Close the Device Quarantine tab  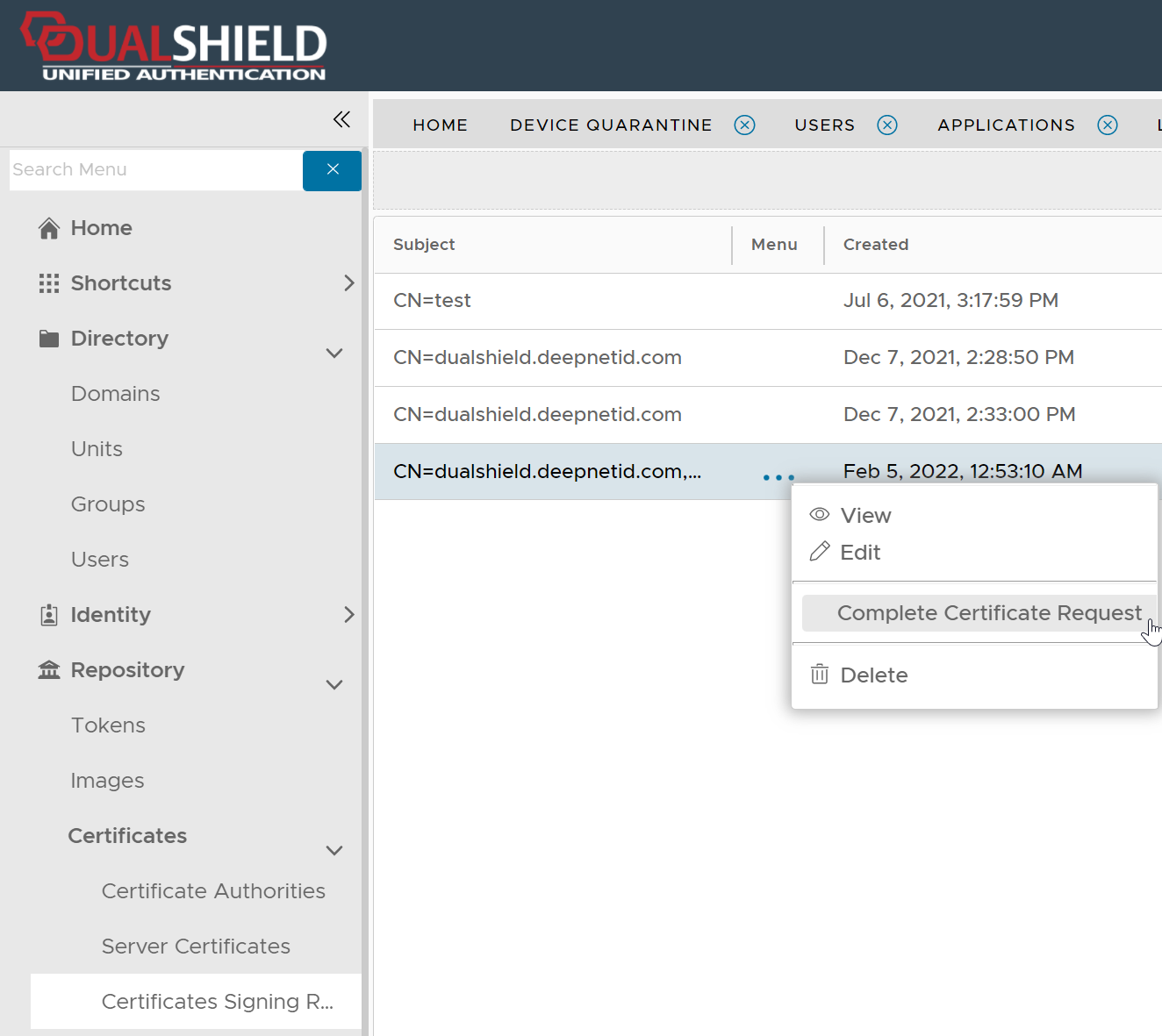click(x=744, y=125)
